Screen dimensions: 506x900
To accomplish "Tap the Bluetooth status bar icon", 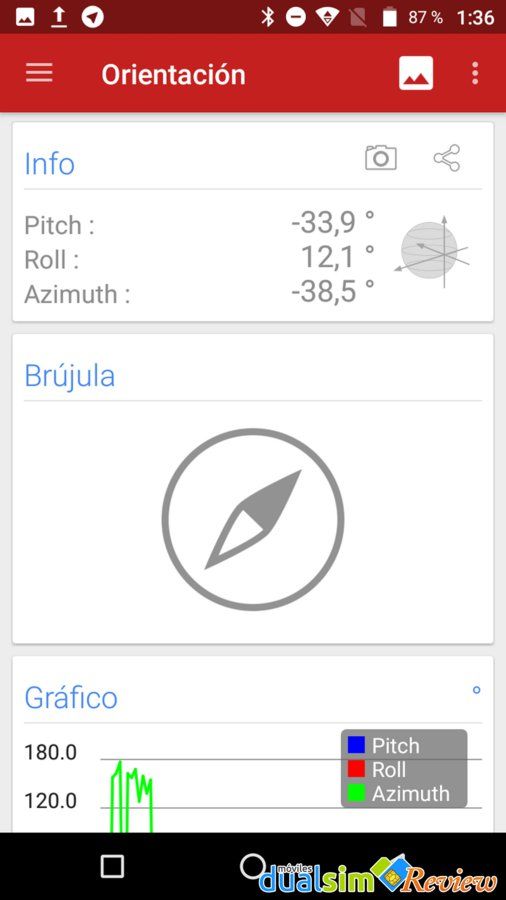I will pos(267,17).
